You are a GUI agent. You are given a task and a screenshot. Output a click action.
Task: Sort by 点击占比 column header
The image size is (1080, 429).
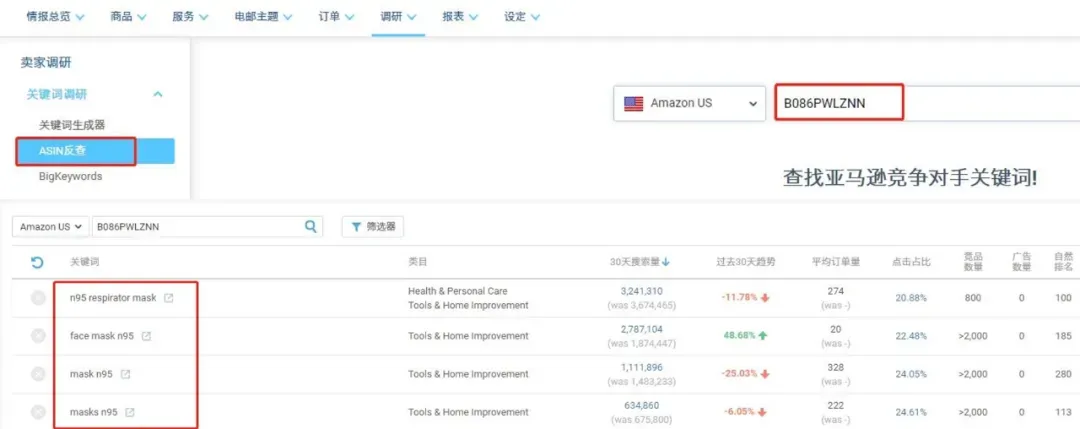pos(912,262)
